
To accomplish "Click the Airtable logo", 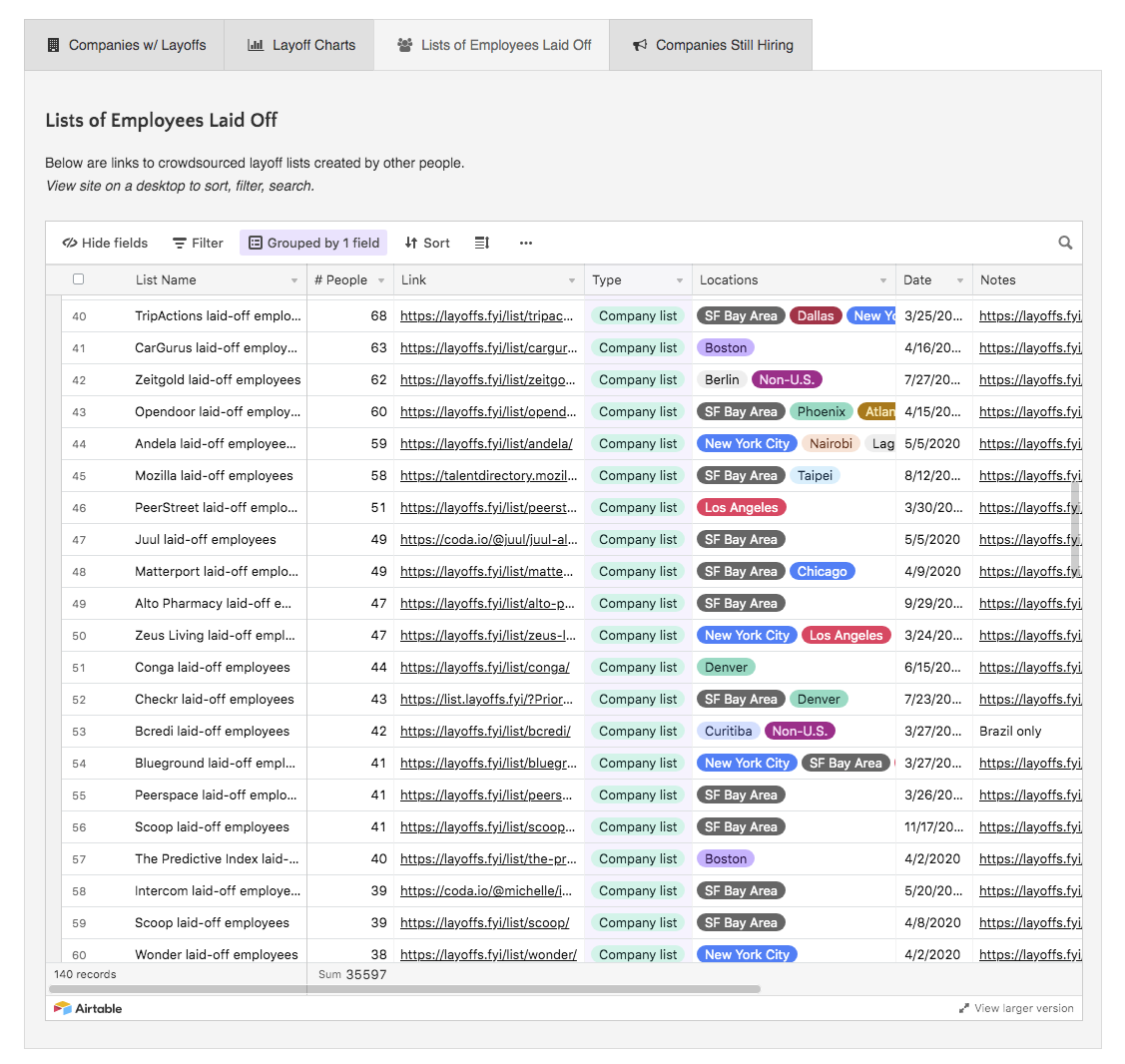I will point(88,1009).
